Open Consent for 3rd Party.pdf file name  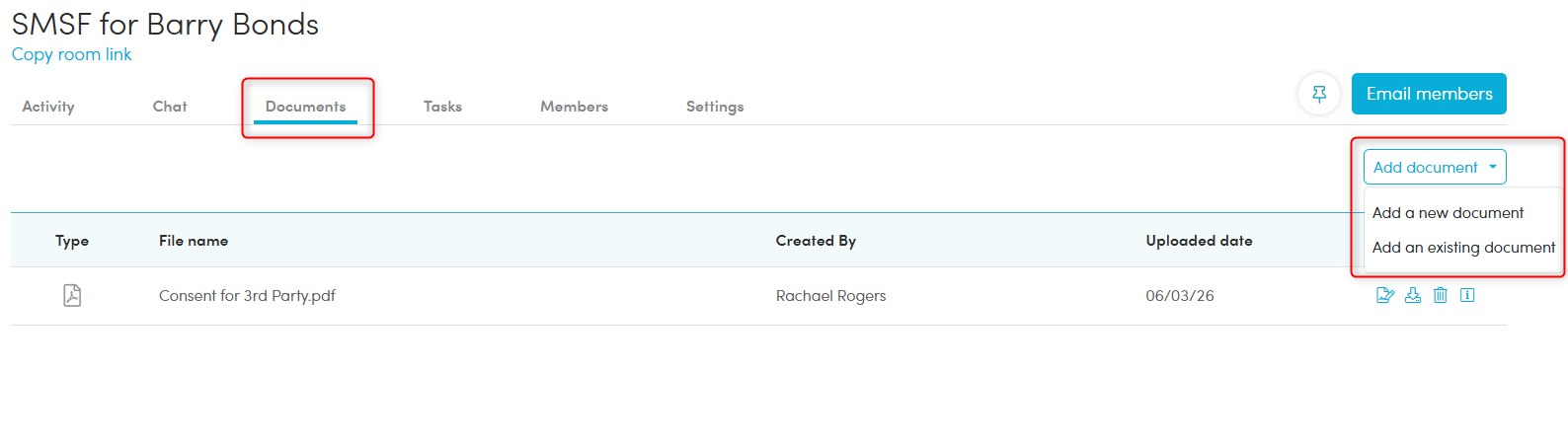coord(247,296)
